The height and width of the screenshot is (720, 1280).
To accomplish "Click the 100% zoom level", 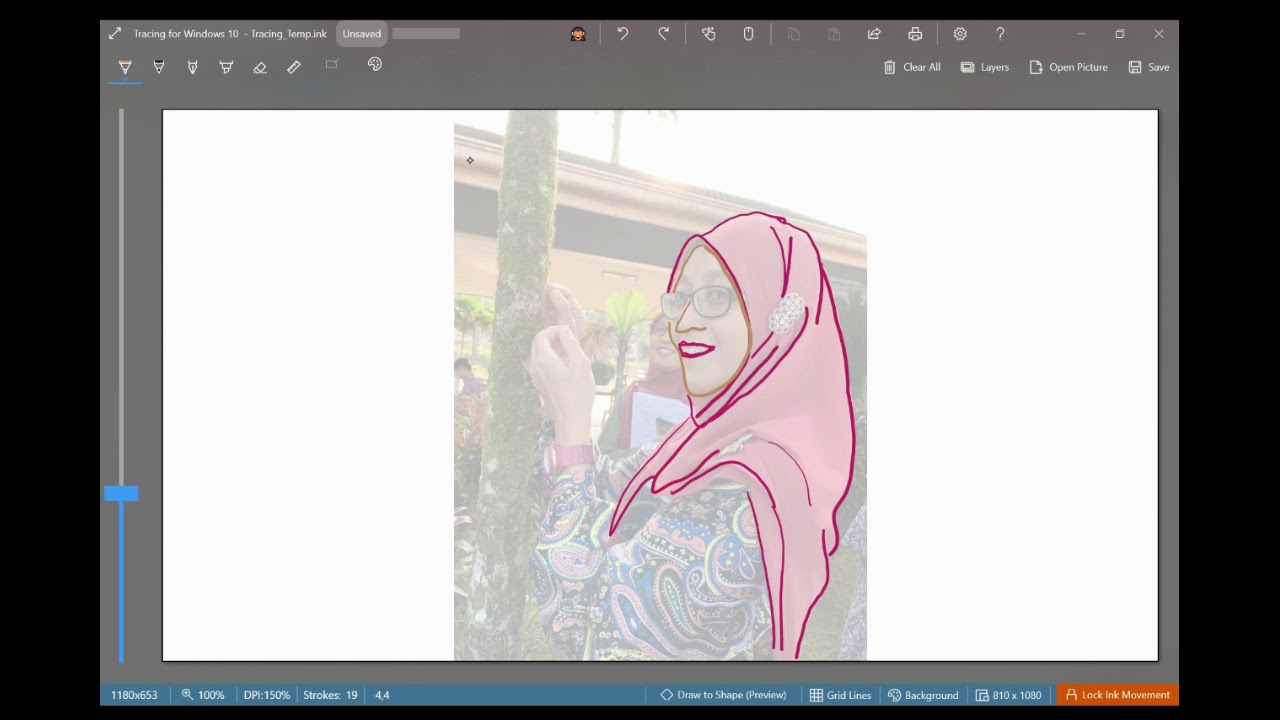I will [x=203, y=695].
